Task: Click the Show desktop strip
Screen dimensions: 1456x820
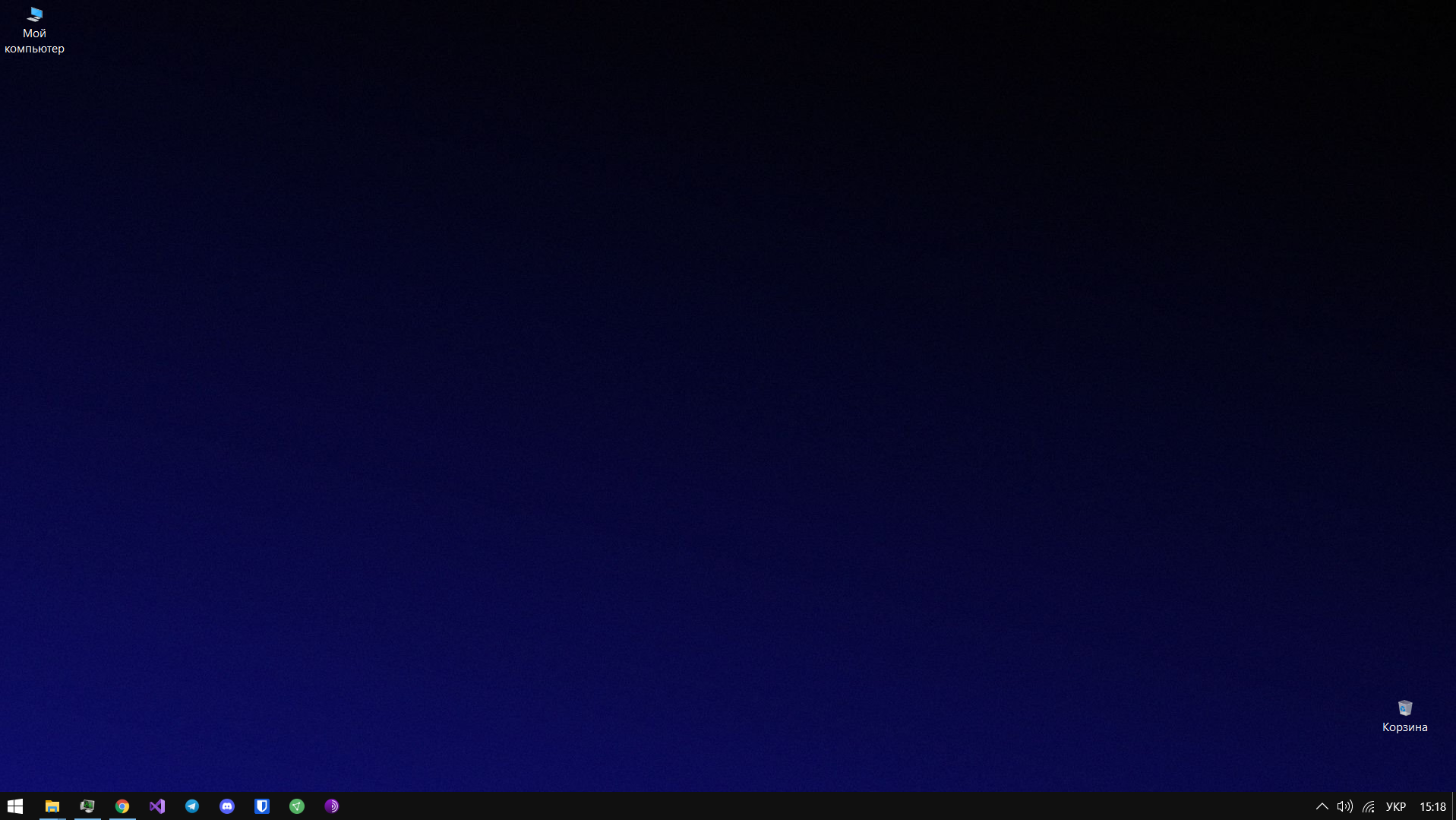Action: [x=1454, y=806]
